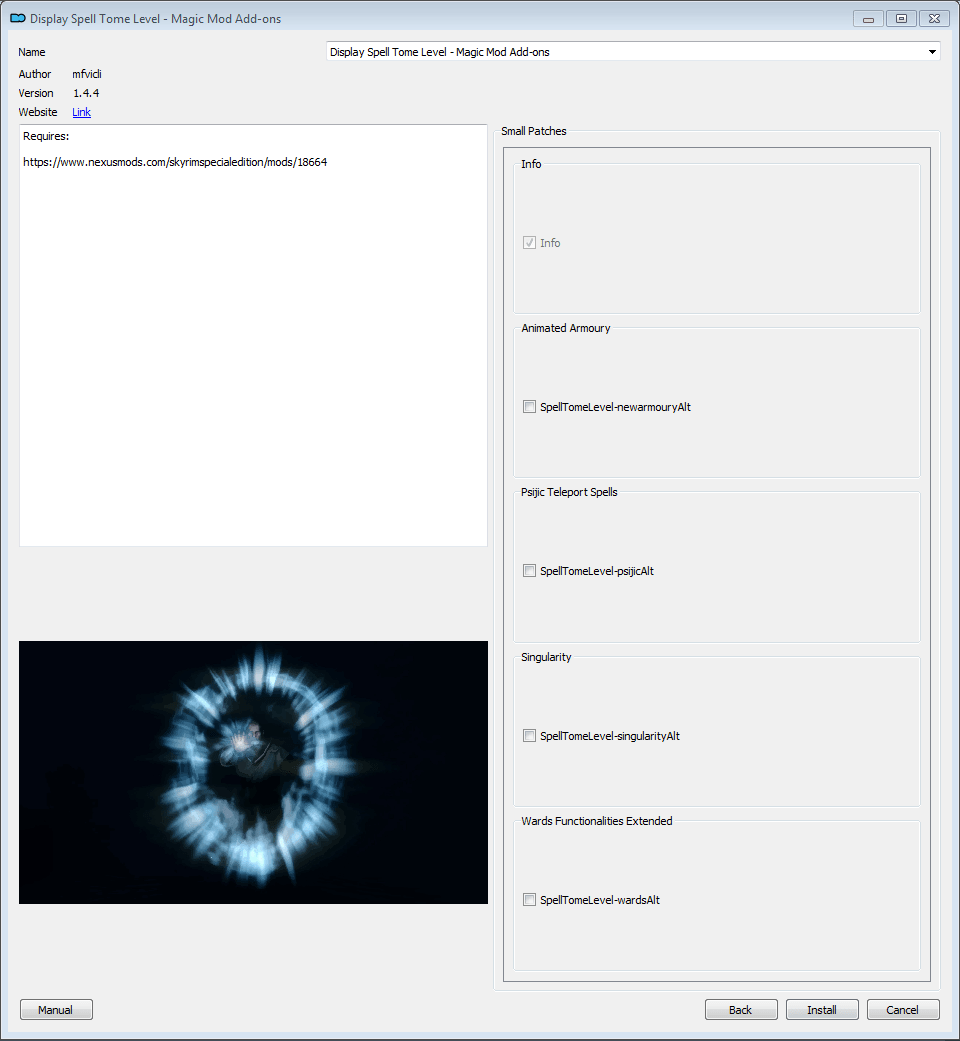Follow the Website Link hyperlink
The width and height of the screenshot is (960, 1041).
coord(82,112)
